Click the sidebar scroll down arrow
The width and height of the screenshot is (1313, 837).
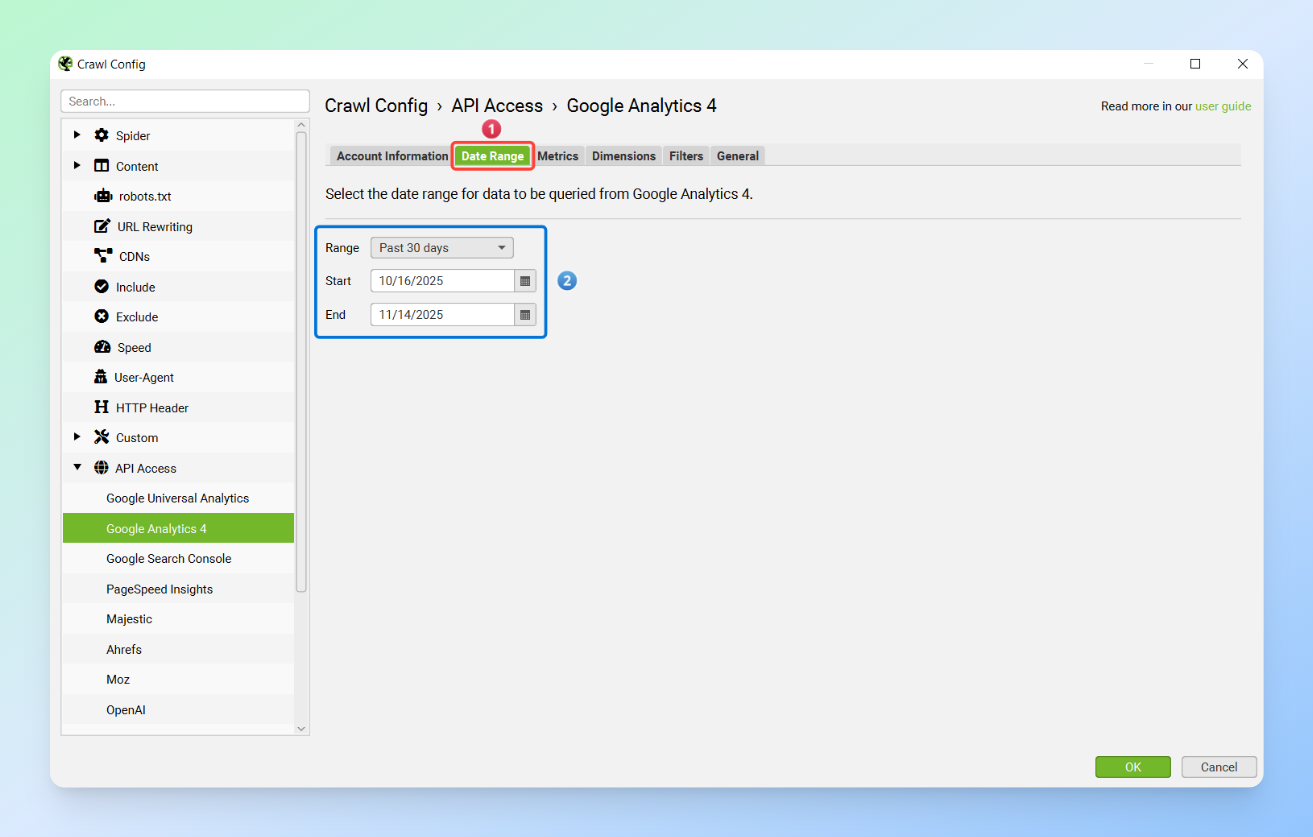pyautogui.click(x=302, y=728)
